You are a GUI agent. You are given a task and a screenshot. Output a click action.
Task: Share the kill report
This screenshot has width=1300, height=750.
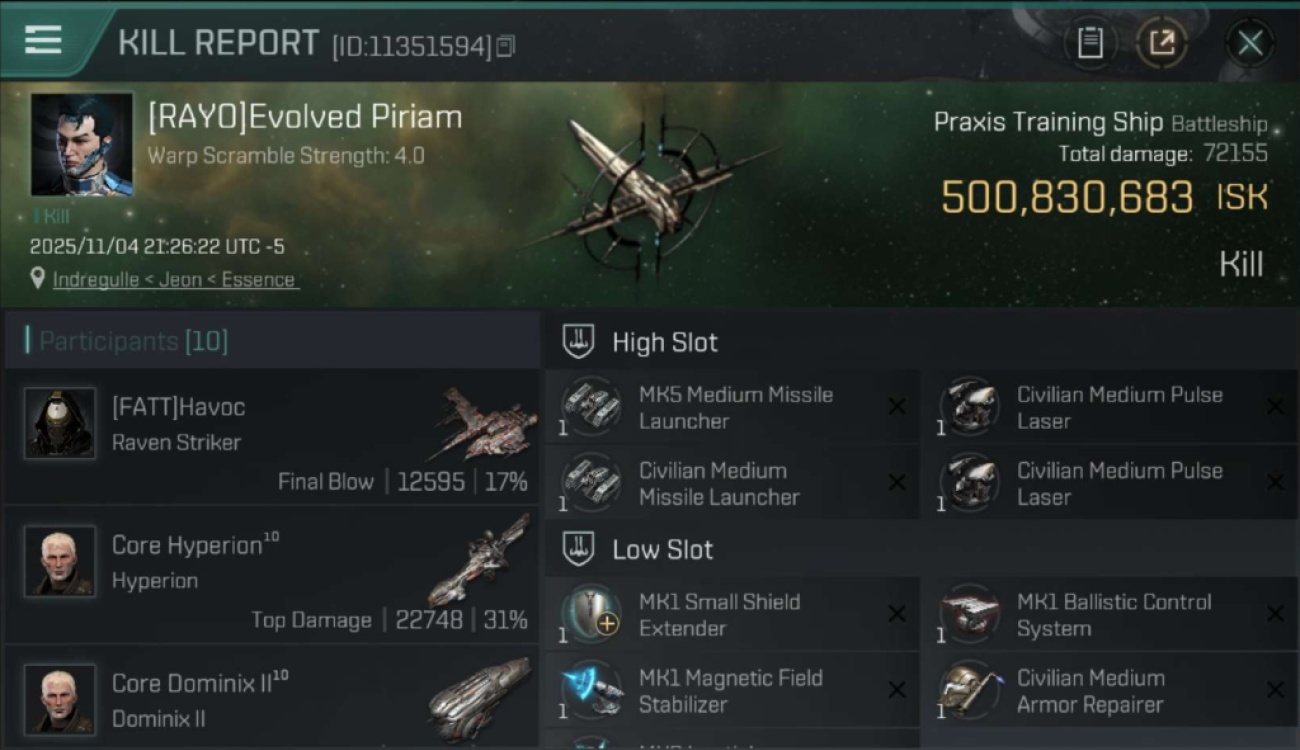click(1161, 43)
